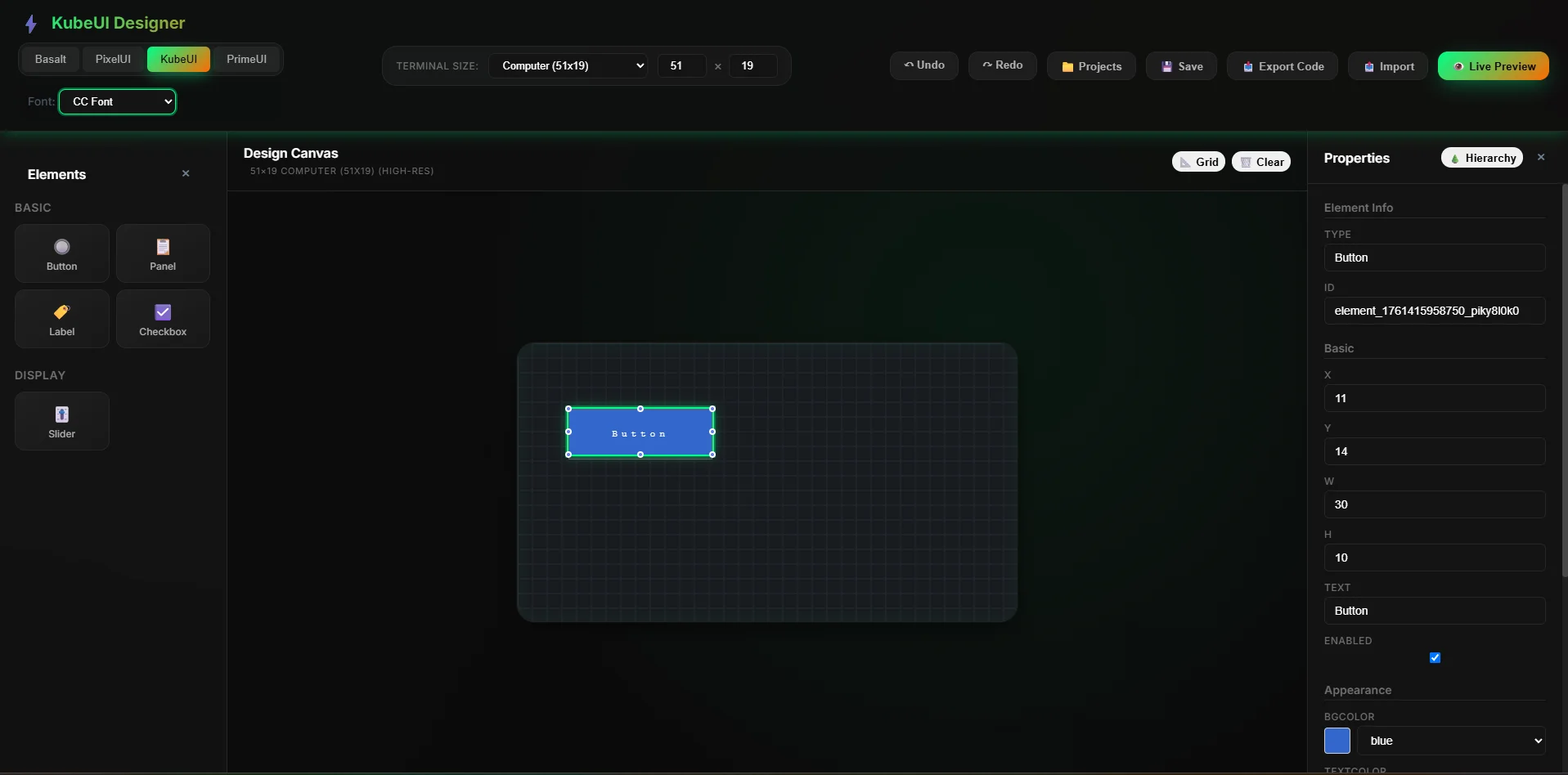Screen dimensions: 1568x775
Task: Click Export Code in the toolbar
Action: tap(1282, 66)
